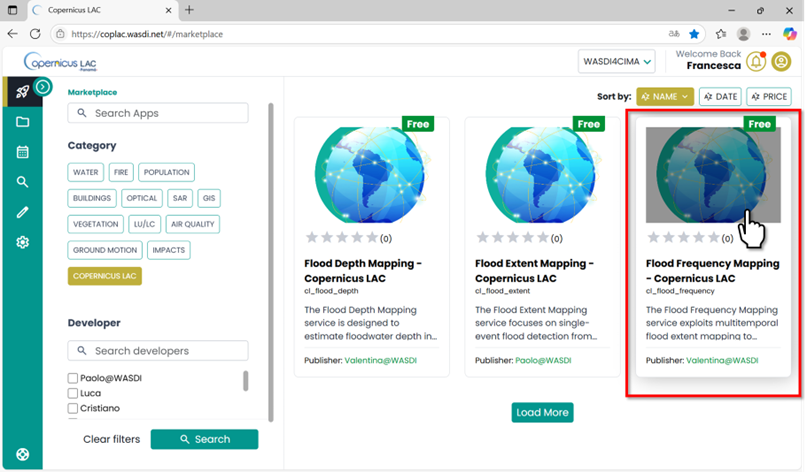The height and width of the screenshot is (472, 807).
Task: Sort apps by PRICE
Action: tap(769, 97)
